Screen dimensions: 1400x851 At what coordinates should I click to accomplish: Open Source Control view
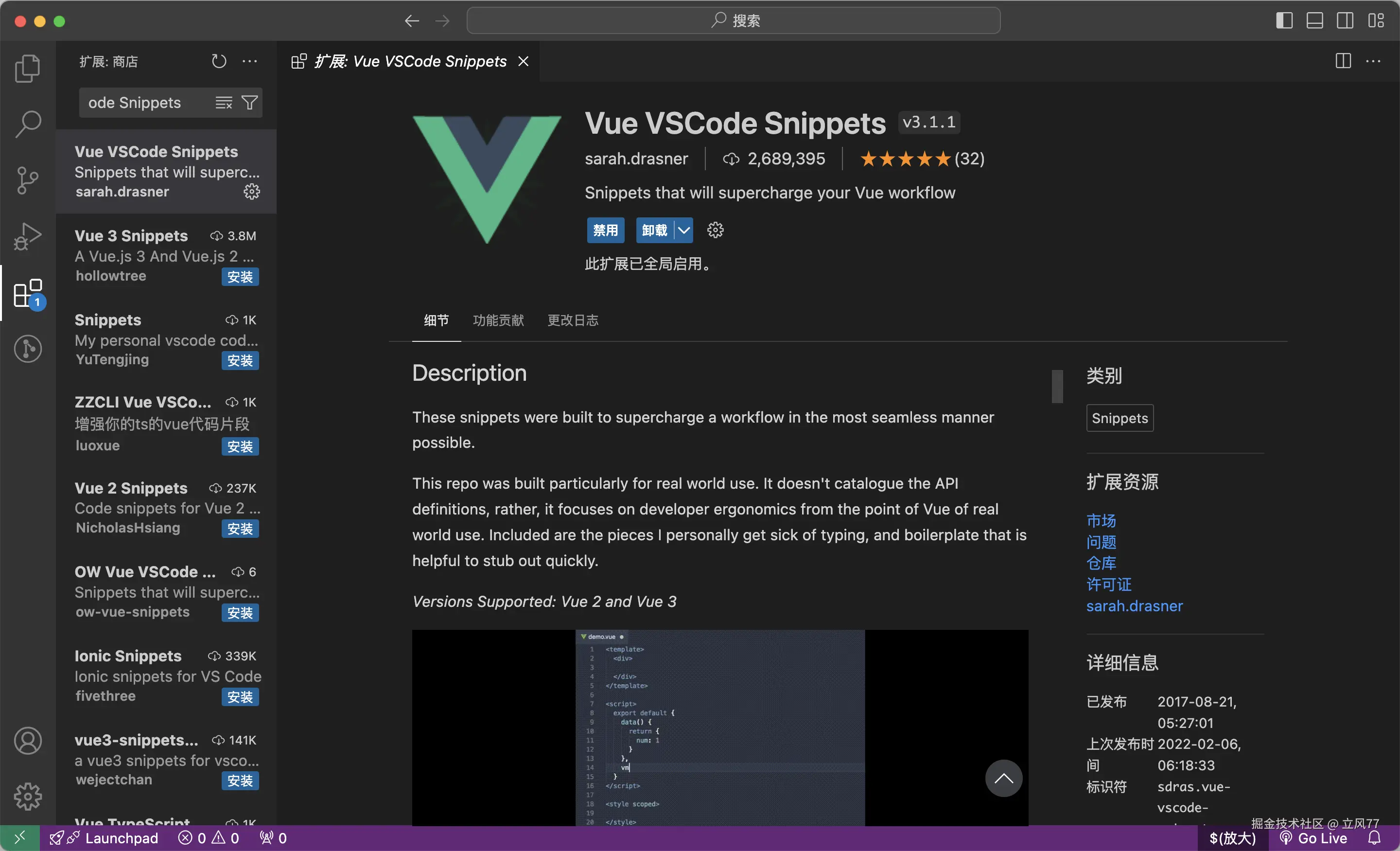tap(27, 180)
